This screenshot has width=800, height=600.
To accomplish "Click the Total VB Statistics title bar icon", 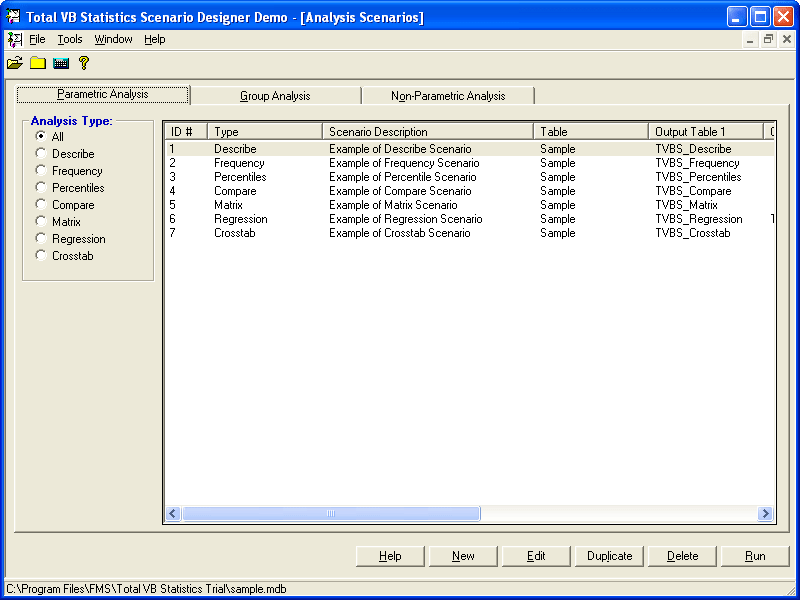I will (12, 17).
